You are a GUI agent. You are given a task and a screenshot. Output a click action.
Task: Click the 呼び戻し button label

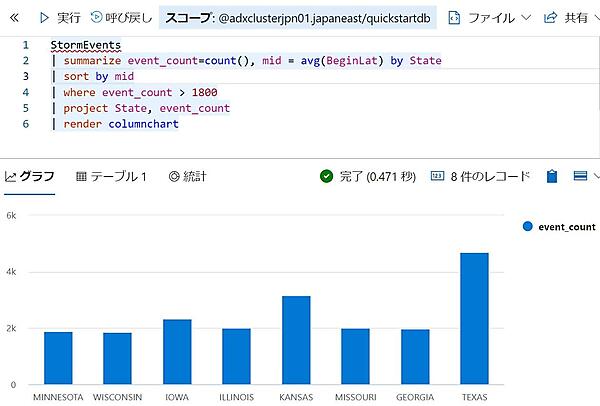(x=129, y=18)
